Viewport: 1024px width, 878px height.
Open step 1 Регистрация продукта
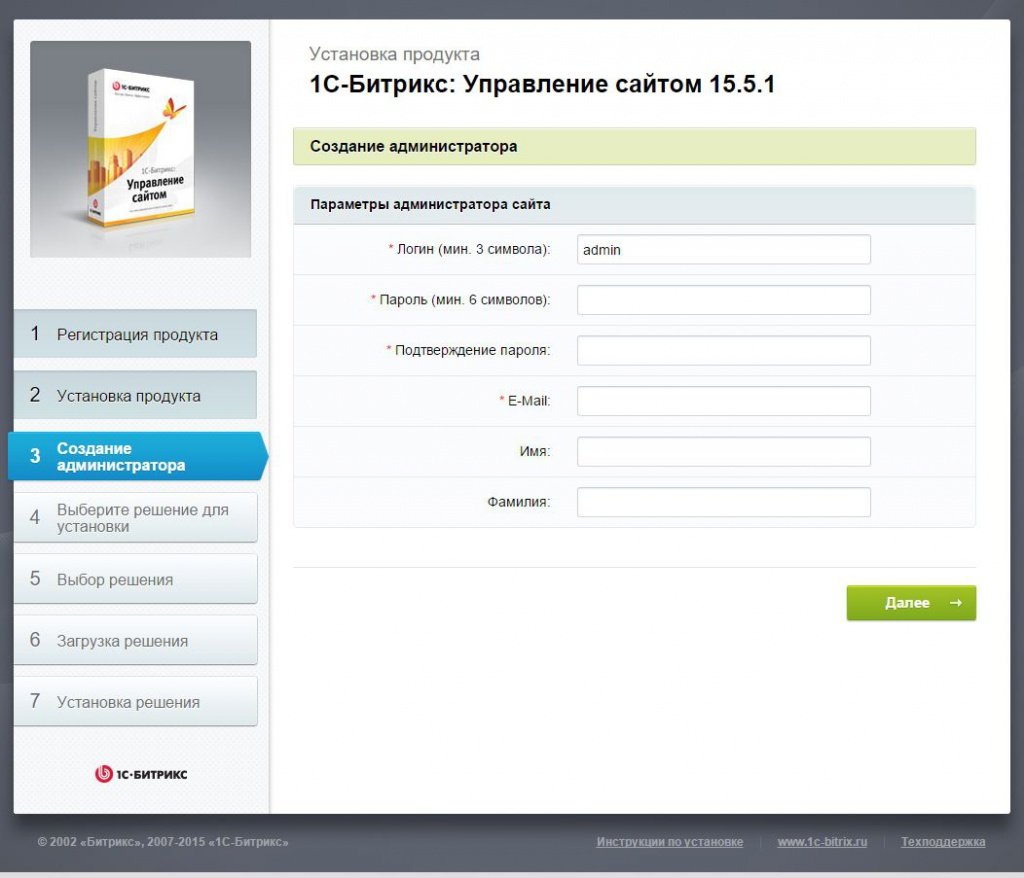click(135, 334)
